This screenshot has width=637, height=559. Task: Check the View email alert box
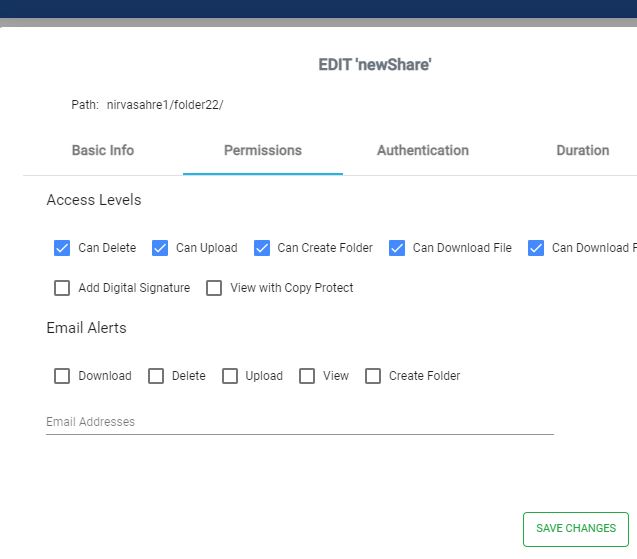pos(307,376)
